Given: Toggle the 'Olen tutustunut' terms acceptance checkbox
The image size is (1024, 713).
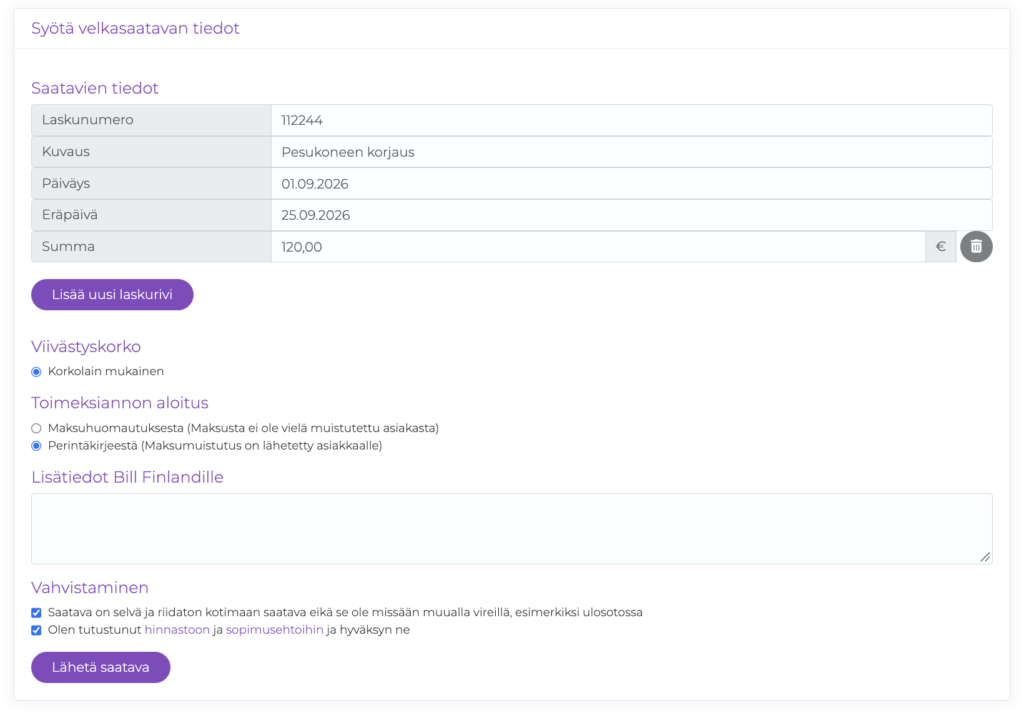Looking at the screenshot, I should coord(37,631).
